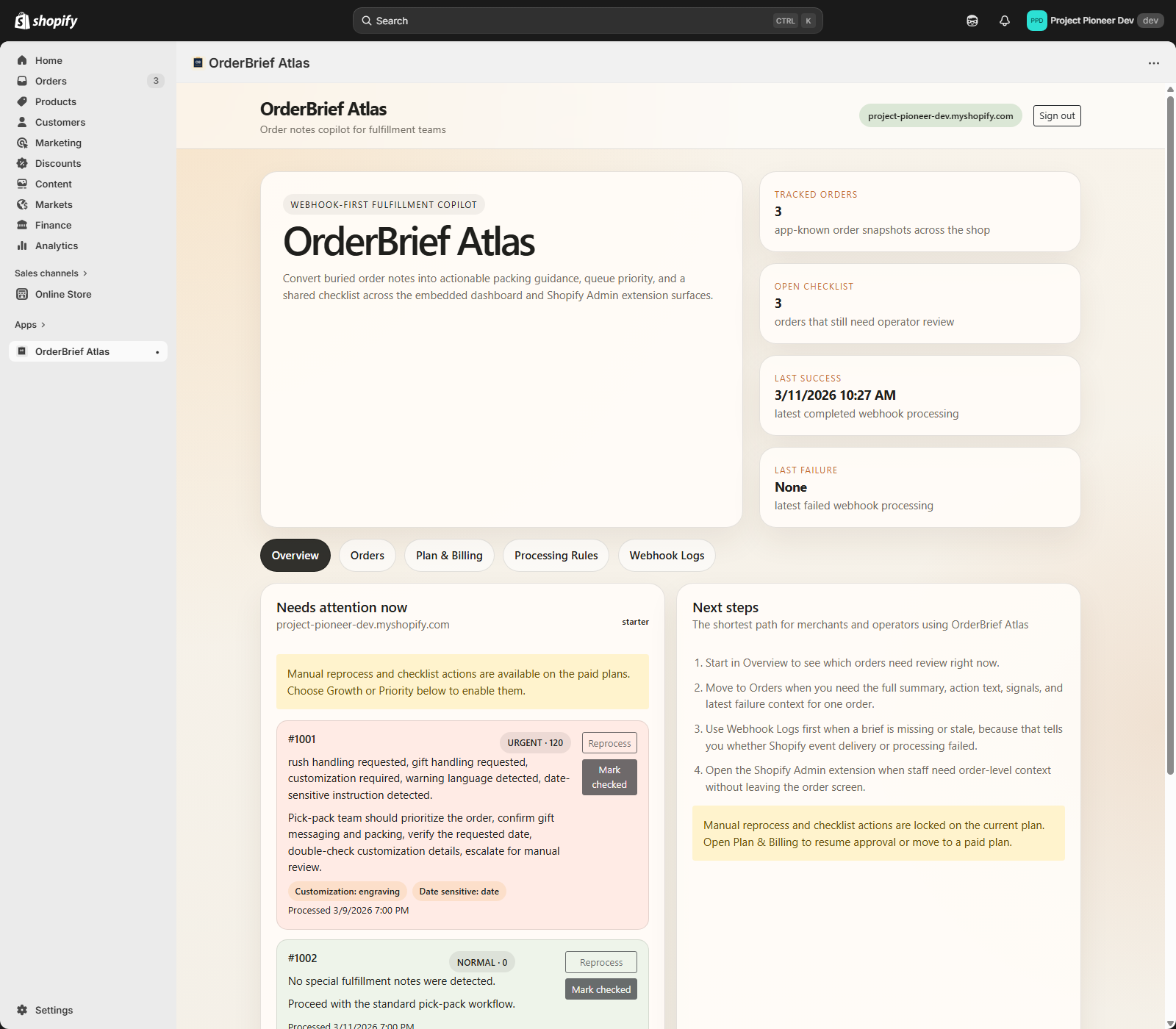The width and height of the screenshot is (1176, 1029).
Task: Click the OrderBrief Atlas icon in page header
Action: (198, 63)
